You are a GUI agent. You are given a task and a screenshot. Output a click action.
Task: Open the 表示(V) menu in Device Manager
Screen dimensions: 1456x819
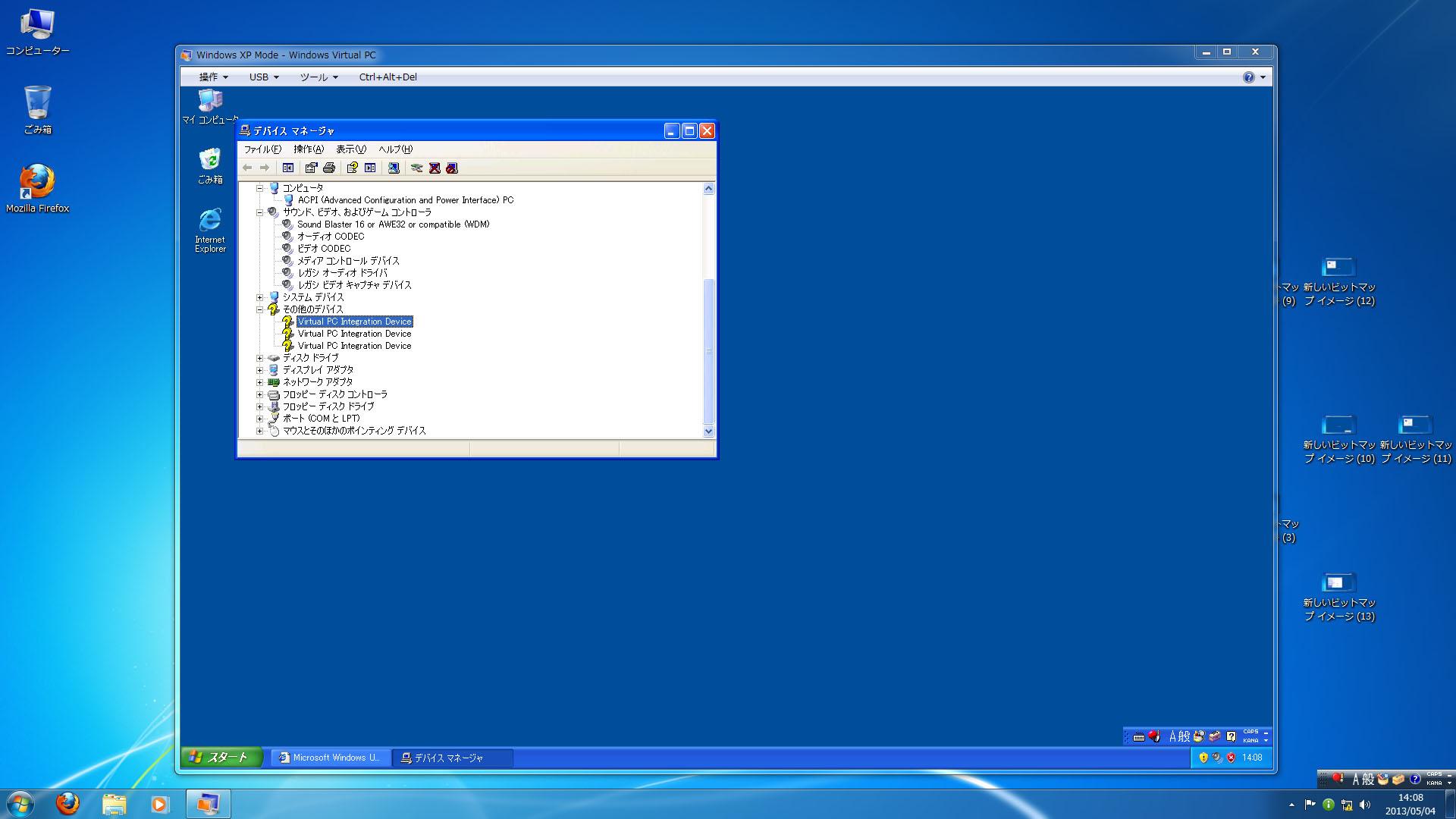350,149
